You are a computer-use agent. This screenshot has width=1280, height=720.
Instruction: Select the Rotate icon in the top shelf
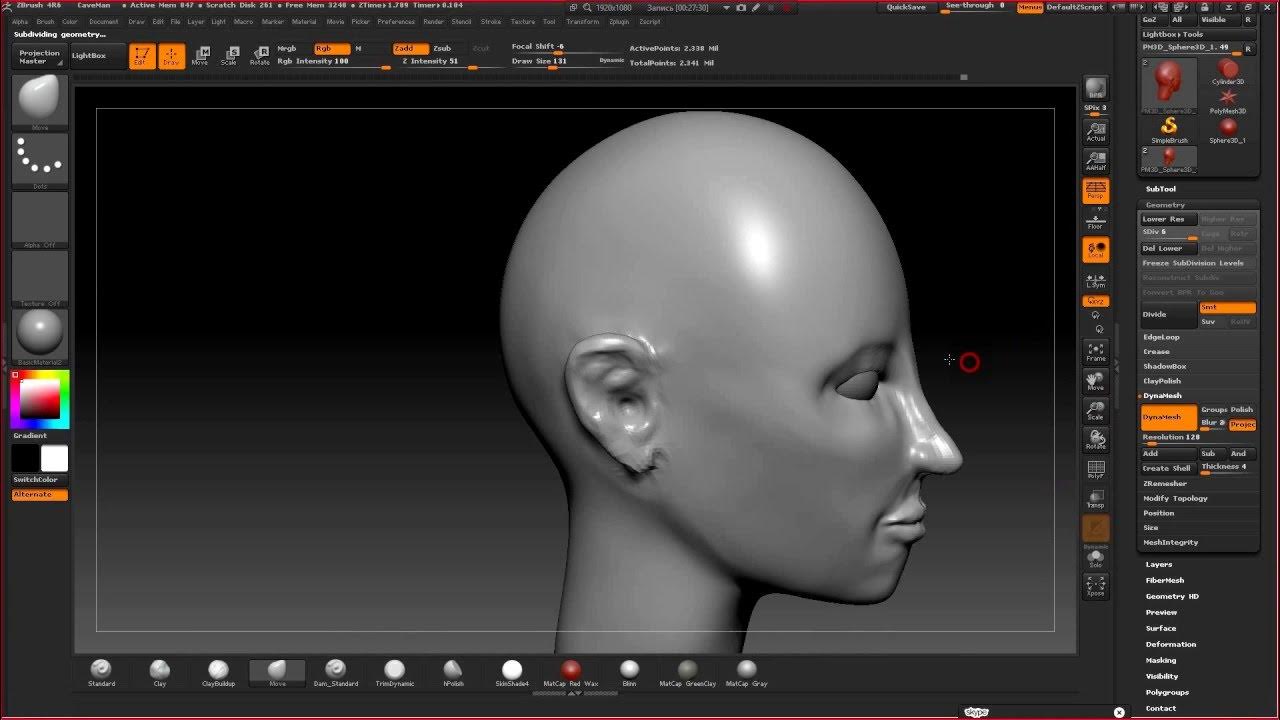(x=260, y=55)
